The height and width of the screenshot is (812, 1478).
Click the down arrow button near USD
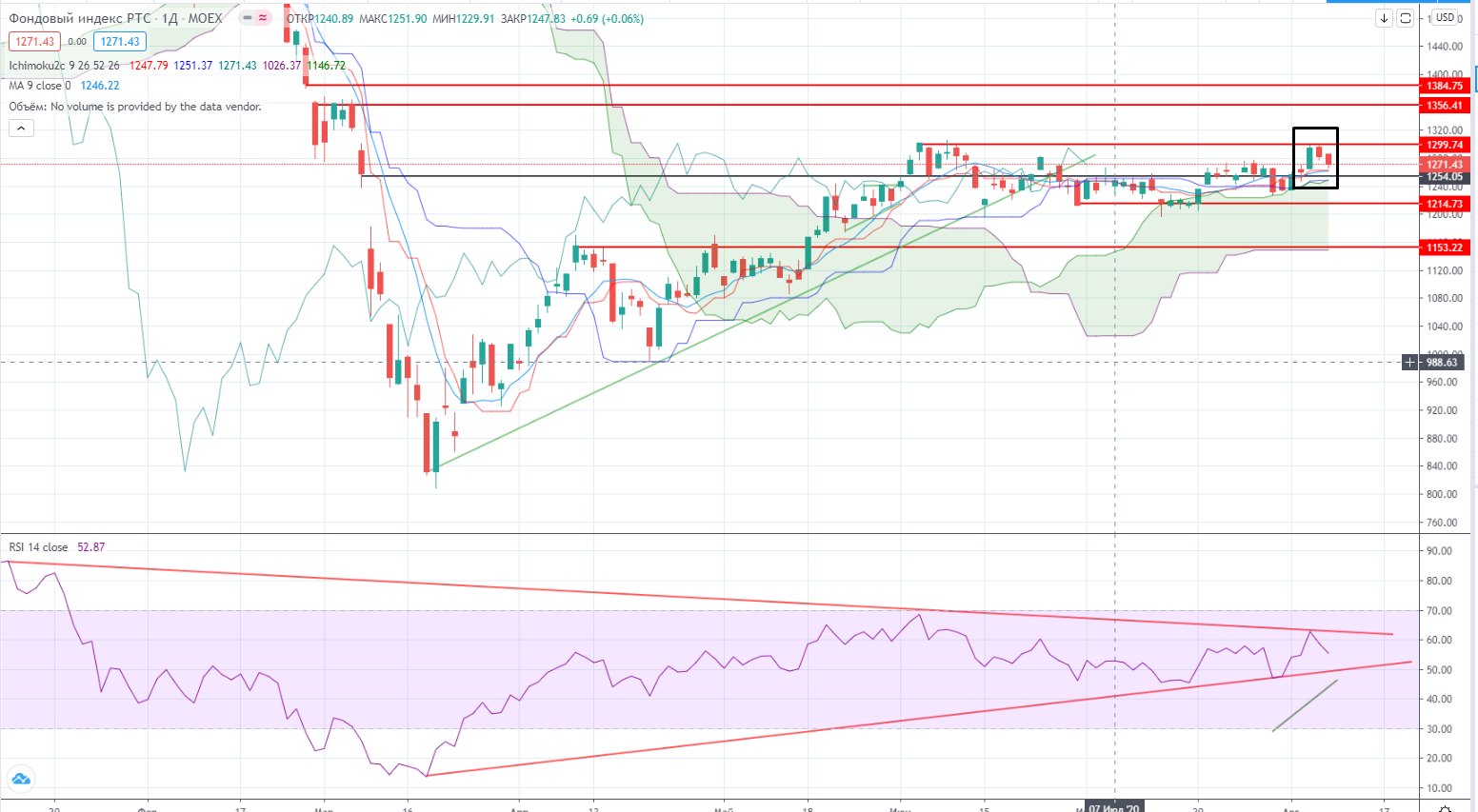pos(1385,18)
